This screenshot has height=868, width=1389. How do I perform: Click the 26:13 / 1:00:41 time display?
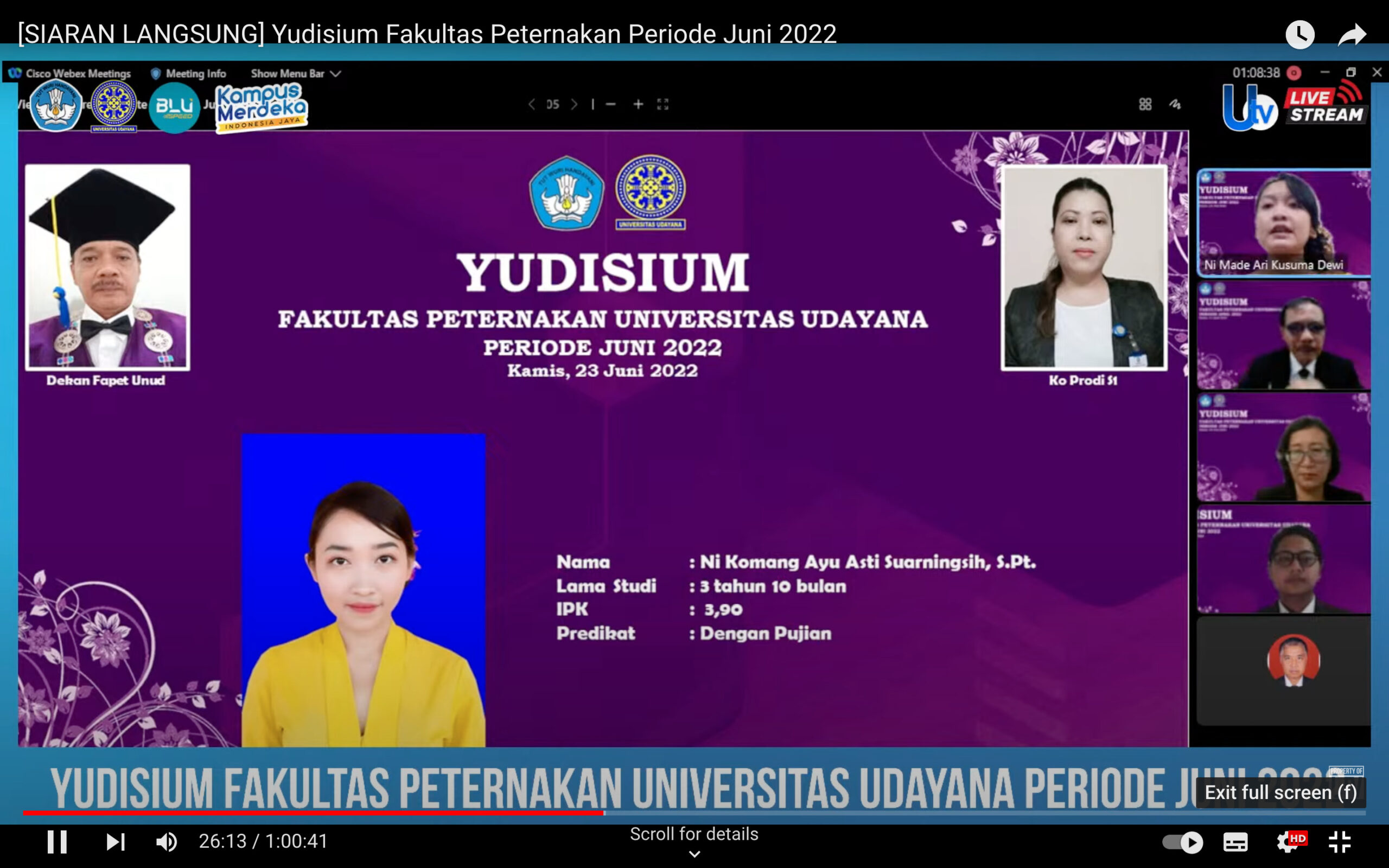pos(264,841)
